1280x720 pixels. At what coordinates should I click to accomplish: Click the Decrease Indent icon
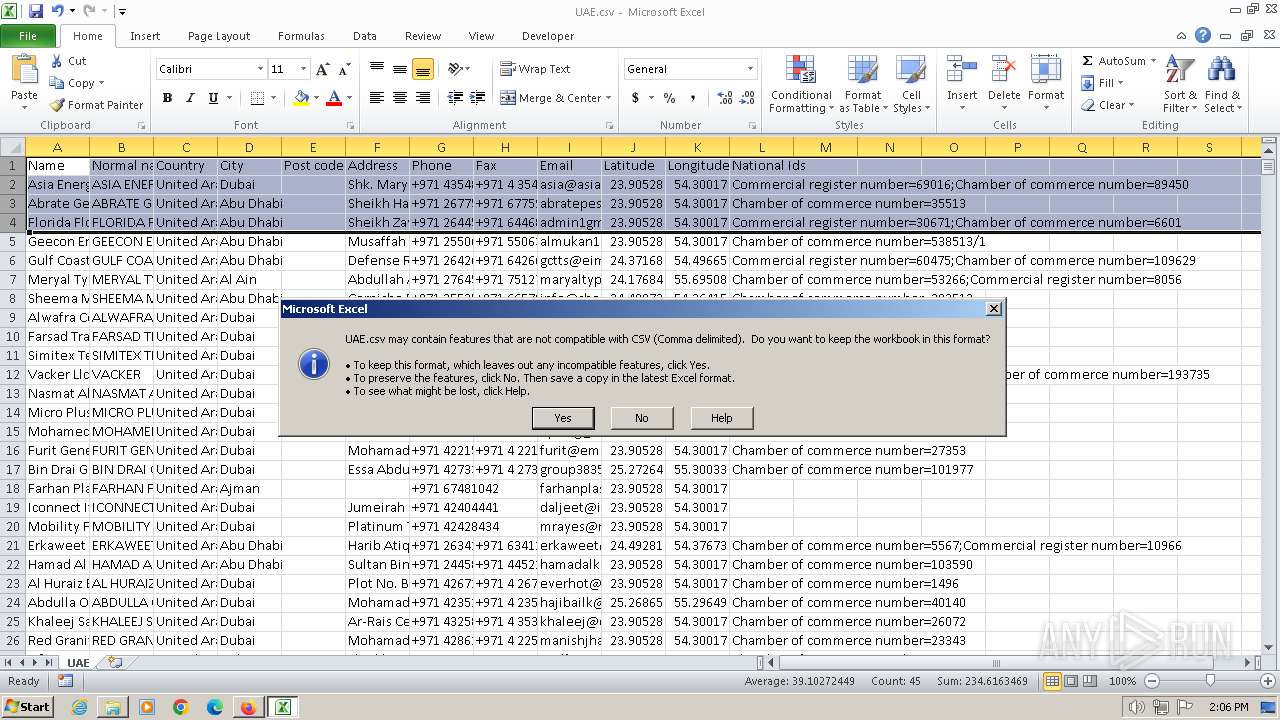455,98
